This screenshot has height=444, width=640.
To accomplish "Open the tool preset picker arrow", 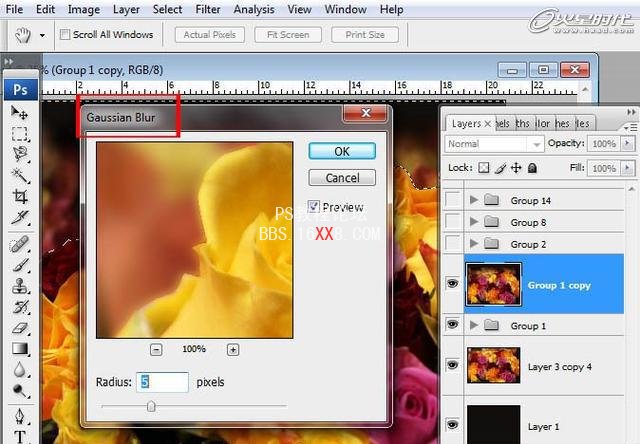I will tap(42, 36).
